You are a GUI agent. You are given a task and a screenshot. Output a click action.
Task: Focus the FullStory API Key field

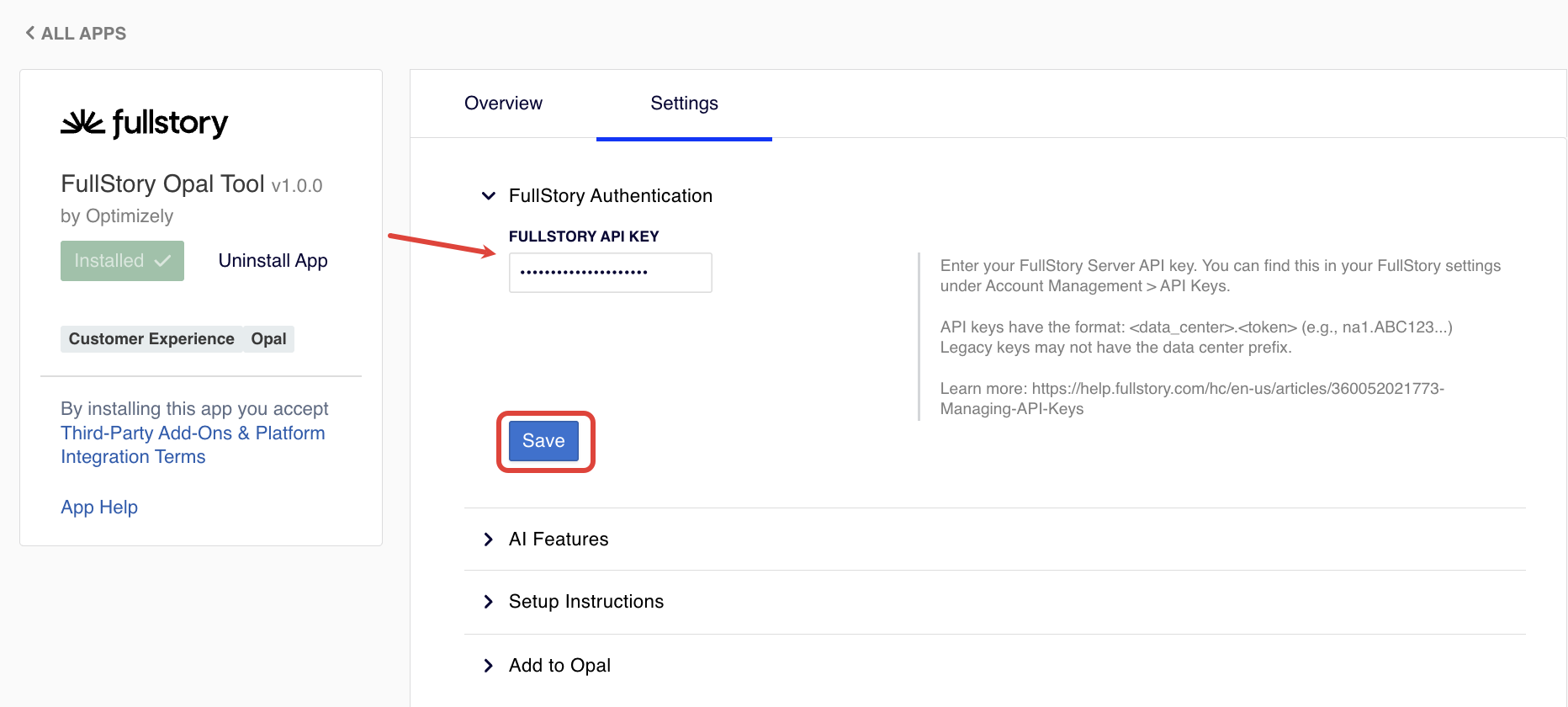(x=610, y=273)
